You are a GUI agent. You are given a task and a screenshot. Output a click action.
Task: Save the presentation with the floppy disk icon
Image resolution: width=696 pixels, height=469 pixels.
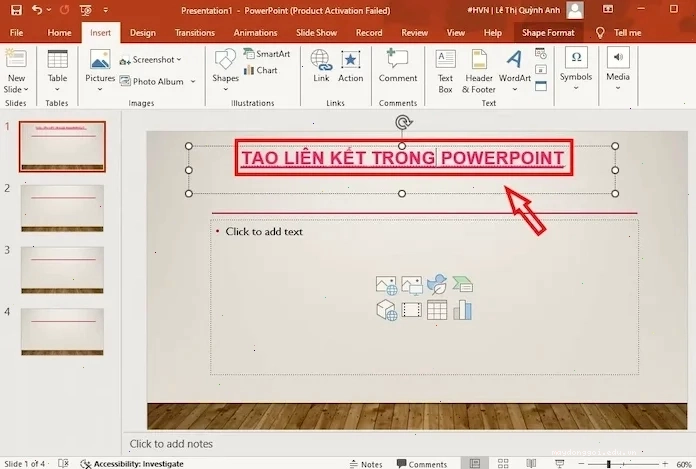[x=16, y=9]
